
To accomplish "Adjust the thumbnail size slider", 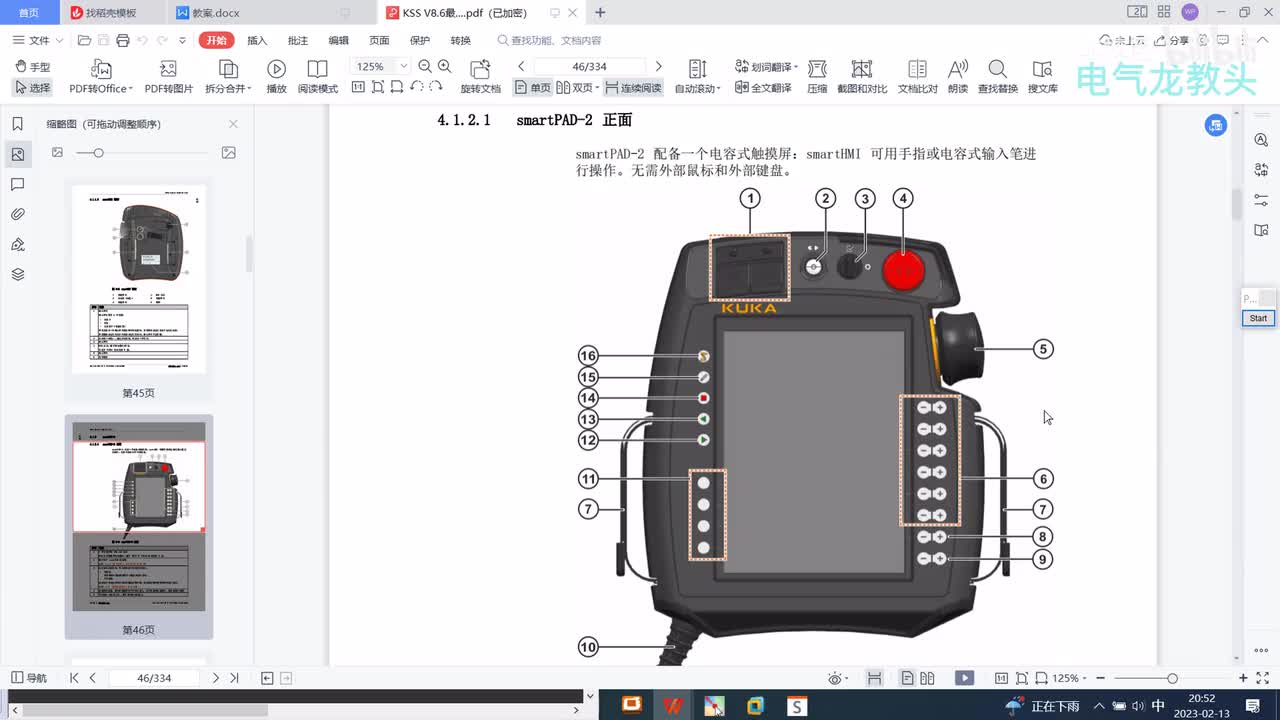I will pos(98,152).
